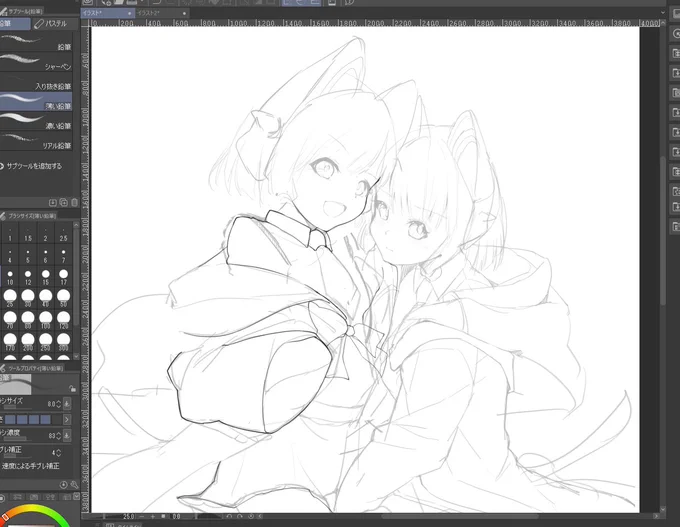
Task: Choose brush size preset 70
Action: point(10,320)
